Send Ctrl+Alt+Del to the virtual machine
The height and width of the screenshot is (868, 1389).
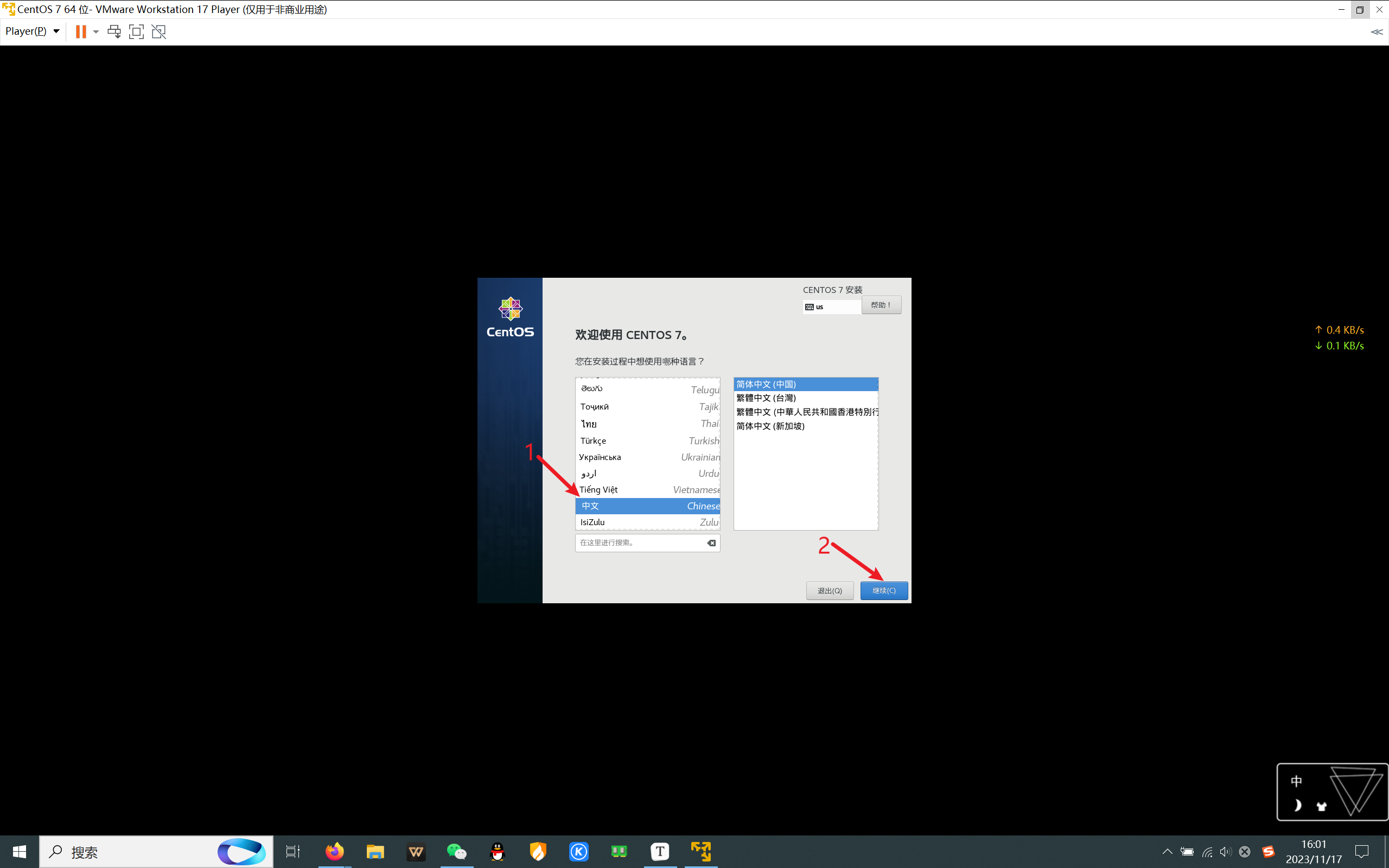click(114, 31)
